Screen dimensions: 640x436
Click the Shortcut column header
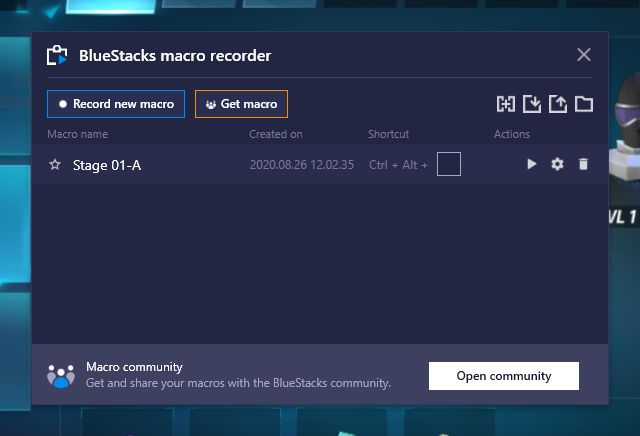point(389,134)
